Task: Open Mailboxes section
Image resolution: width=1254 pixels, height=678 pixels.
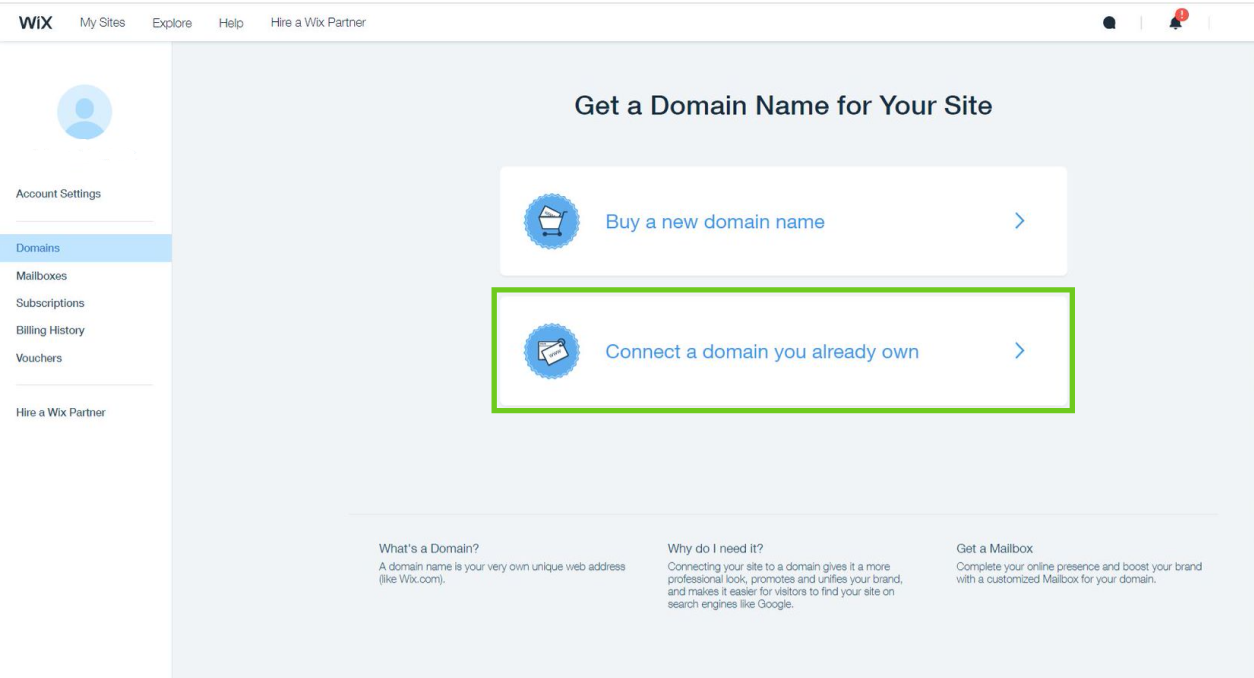Action: (x=41, y=276)
